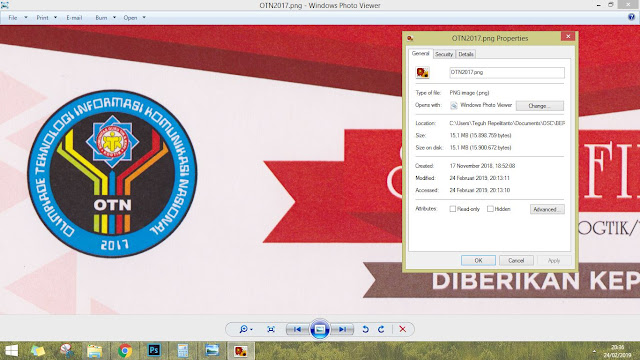Launch Google Chrome from the taskbar
Screen dimensions: 640x360
[125, 351]
